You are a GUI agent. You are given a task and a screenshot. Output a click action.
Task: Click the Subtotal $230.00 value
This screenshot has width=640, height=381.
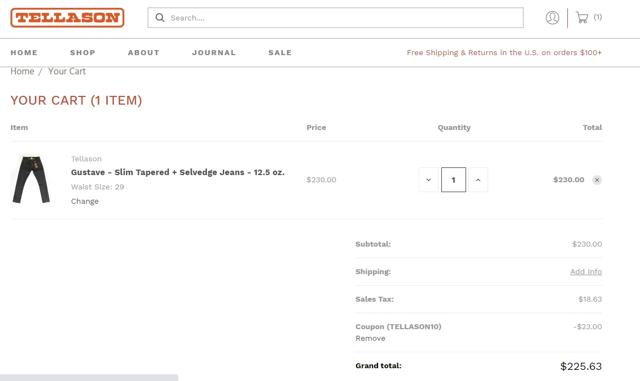[587, 244]
